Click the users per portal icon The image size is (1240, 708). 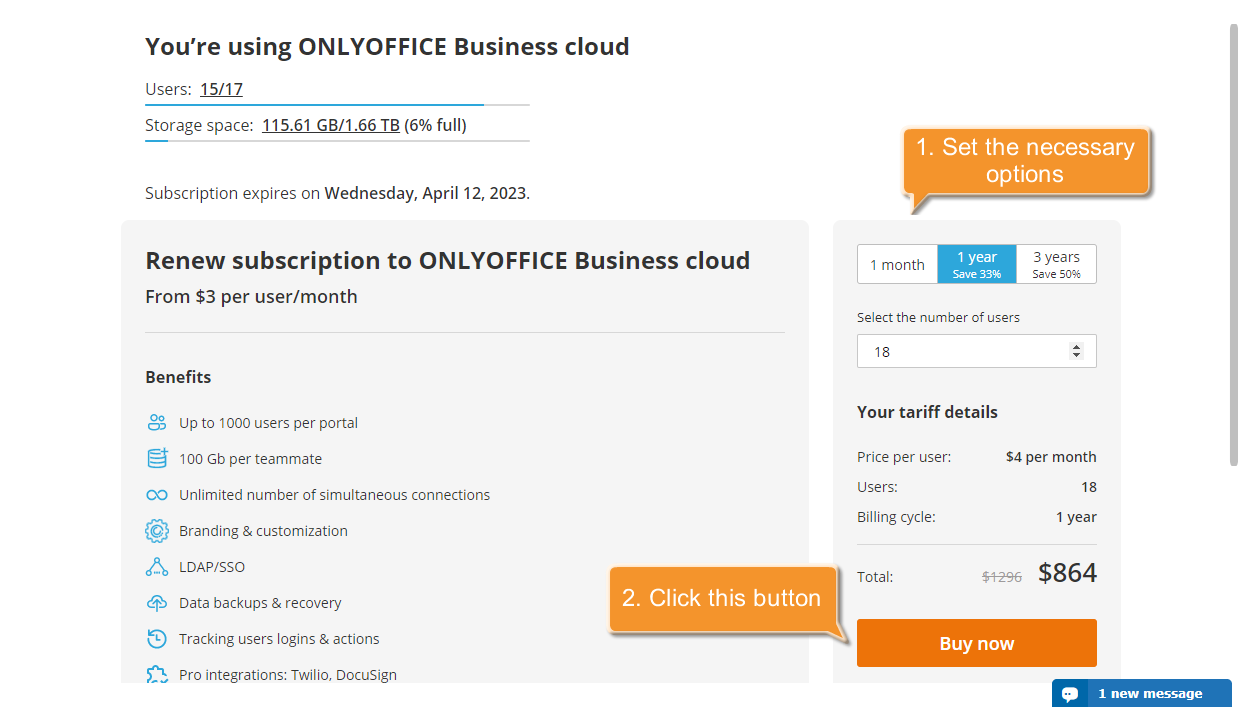(157, 422)
